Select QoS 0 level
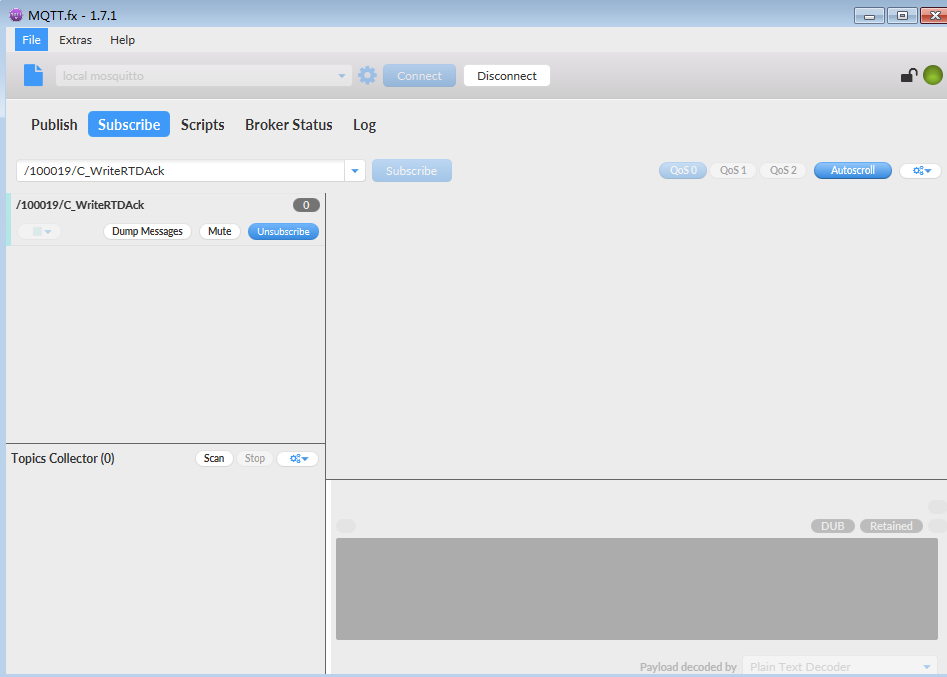 click(683, 171)
